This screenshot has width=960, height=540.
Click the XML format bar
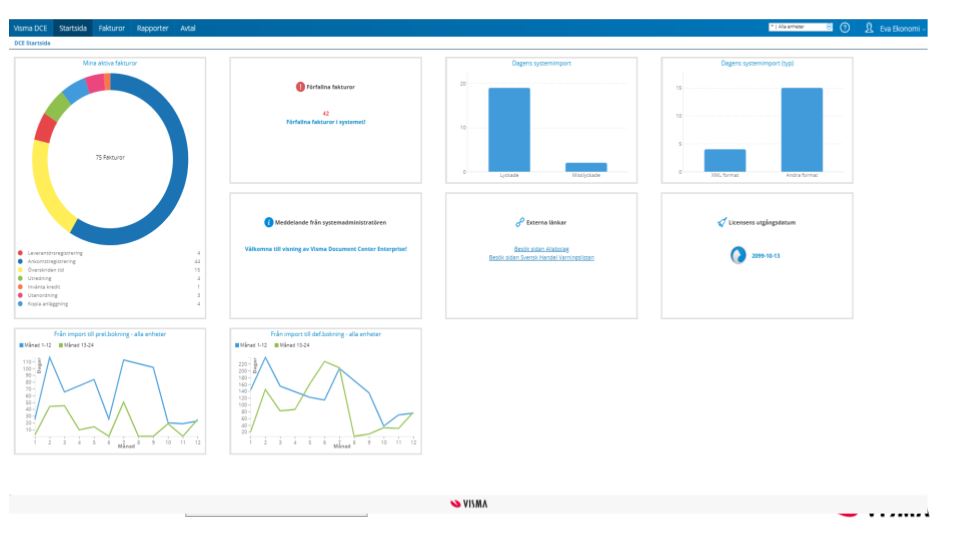tap(725, 160)
